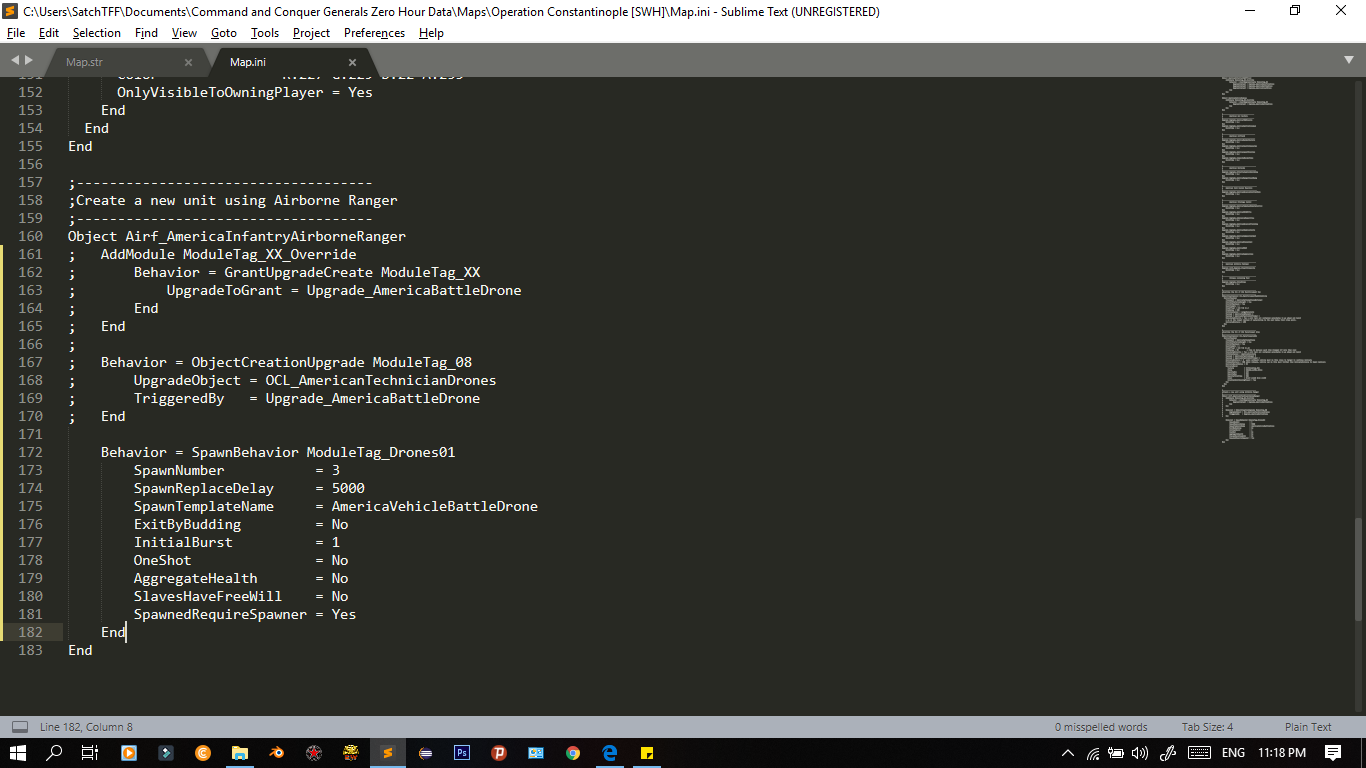
Task: Open the tab overflow dropdown arrow
Action: (1351, 60)
